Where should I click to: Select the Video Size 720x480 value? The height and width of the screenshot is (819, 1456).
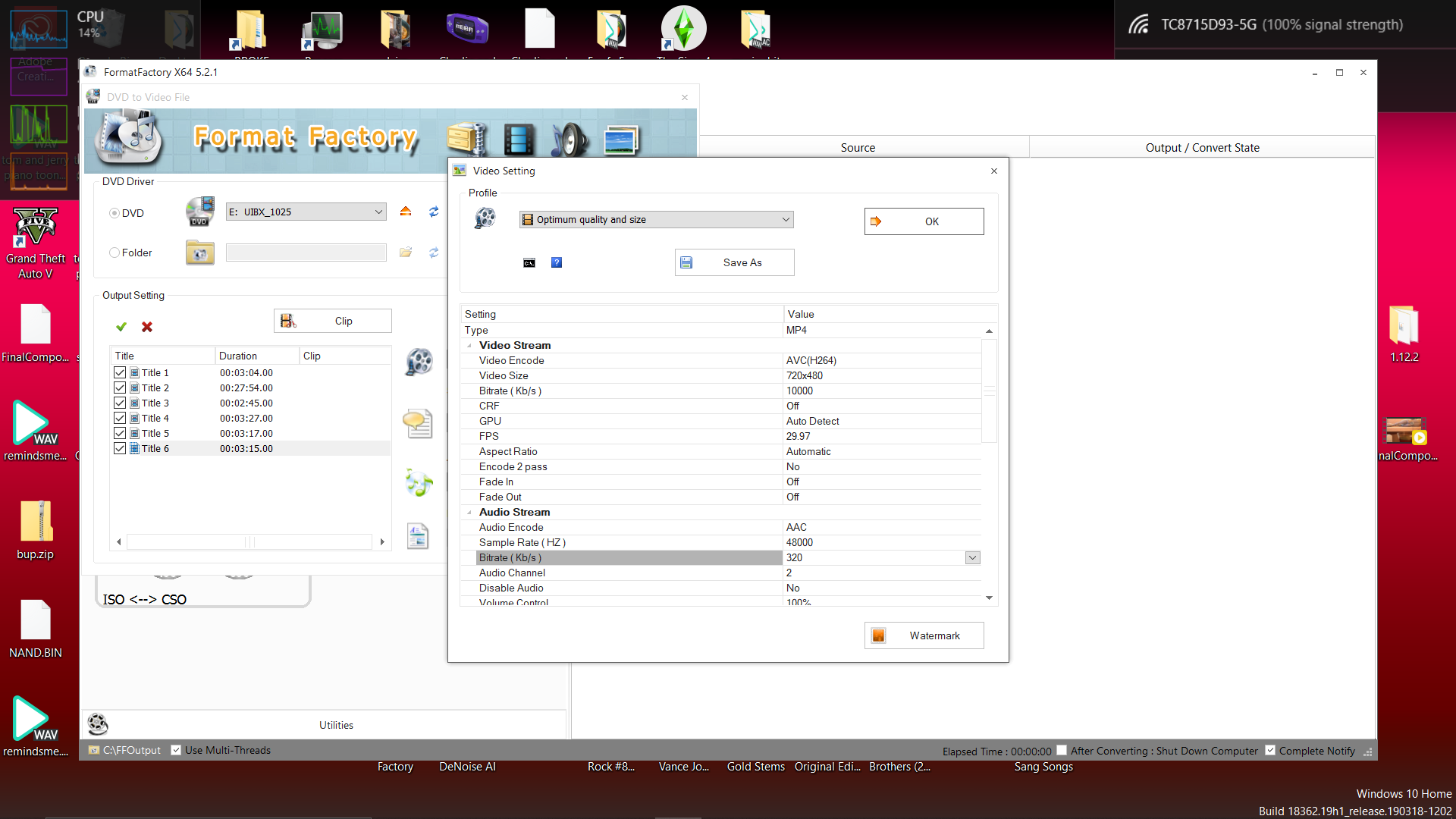point(882,375)
